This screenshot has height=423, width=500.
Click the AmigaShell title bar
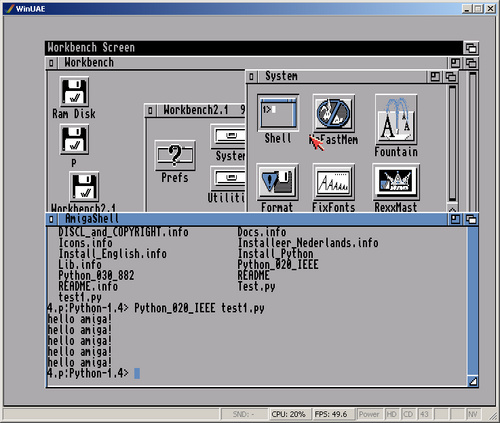click(x=252, y=219)
